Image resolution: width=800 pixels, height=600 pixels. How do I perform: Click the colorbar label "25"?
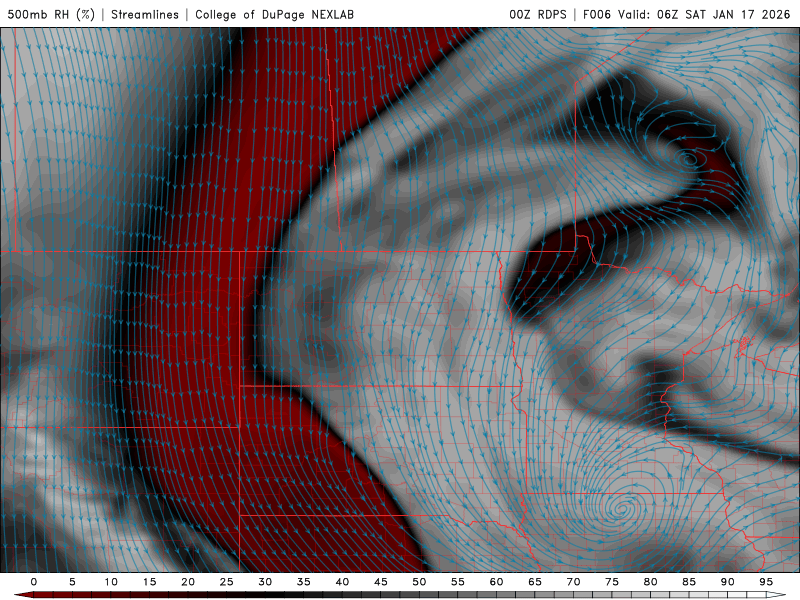click(227, 582)
